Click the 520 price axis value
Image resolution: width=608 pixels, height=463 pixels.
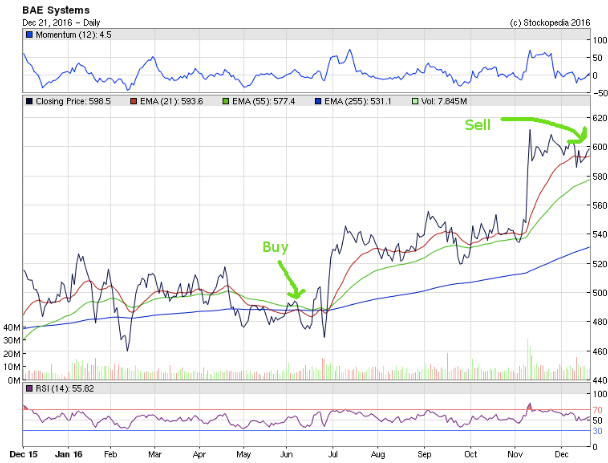[599, 264]
